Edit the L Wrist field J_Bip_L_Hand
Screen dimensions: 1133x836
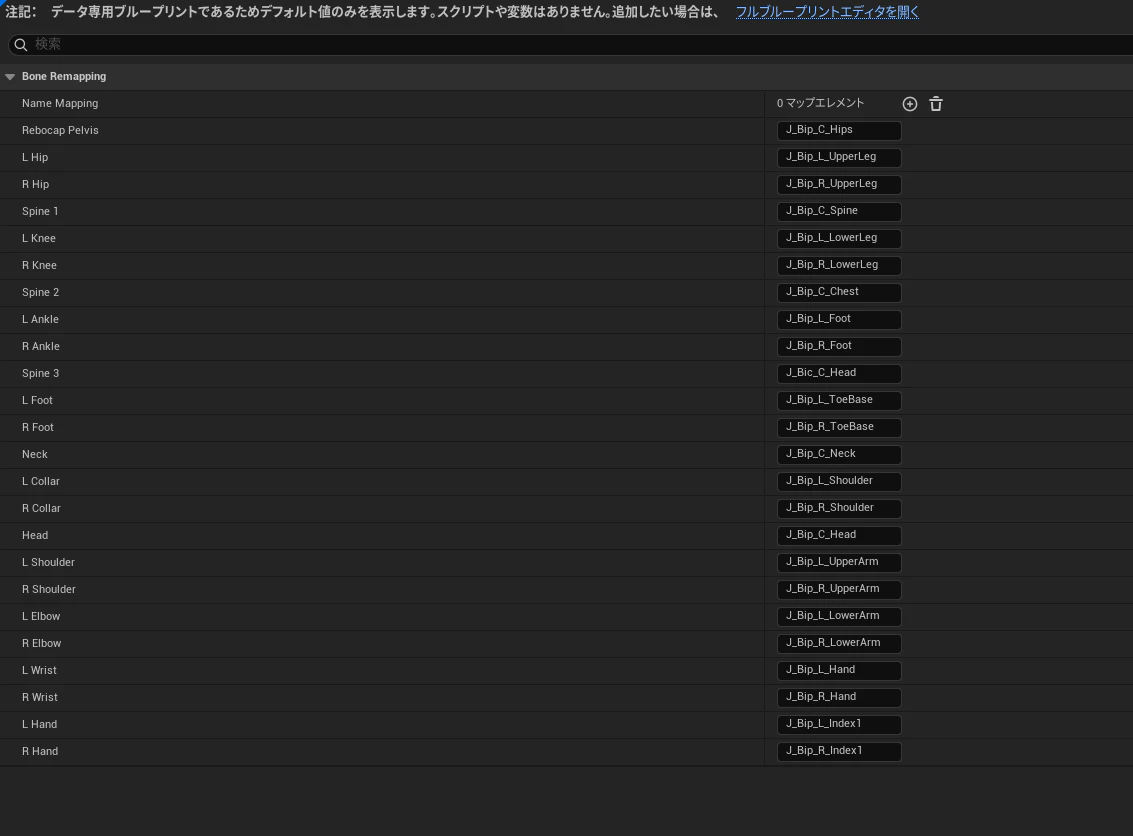(839, 670)
